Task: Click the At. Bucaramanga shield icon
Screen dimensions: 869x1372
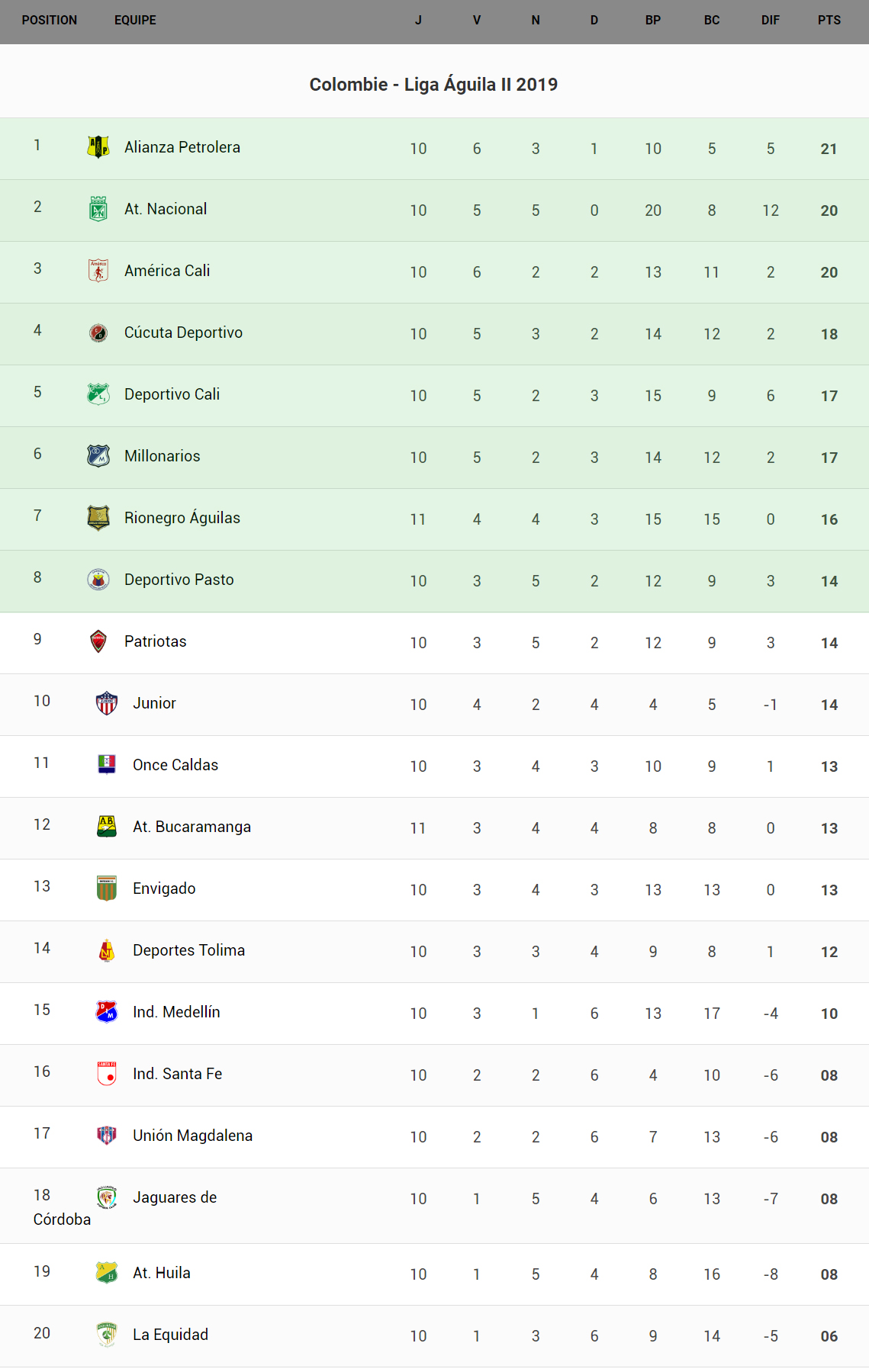Action: click(107, 826)
